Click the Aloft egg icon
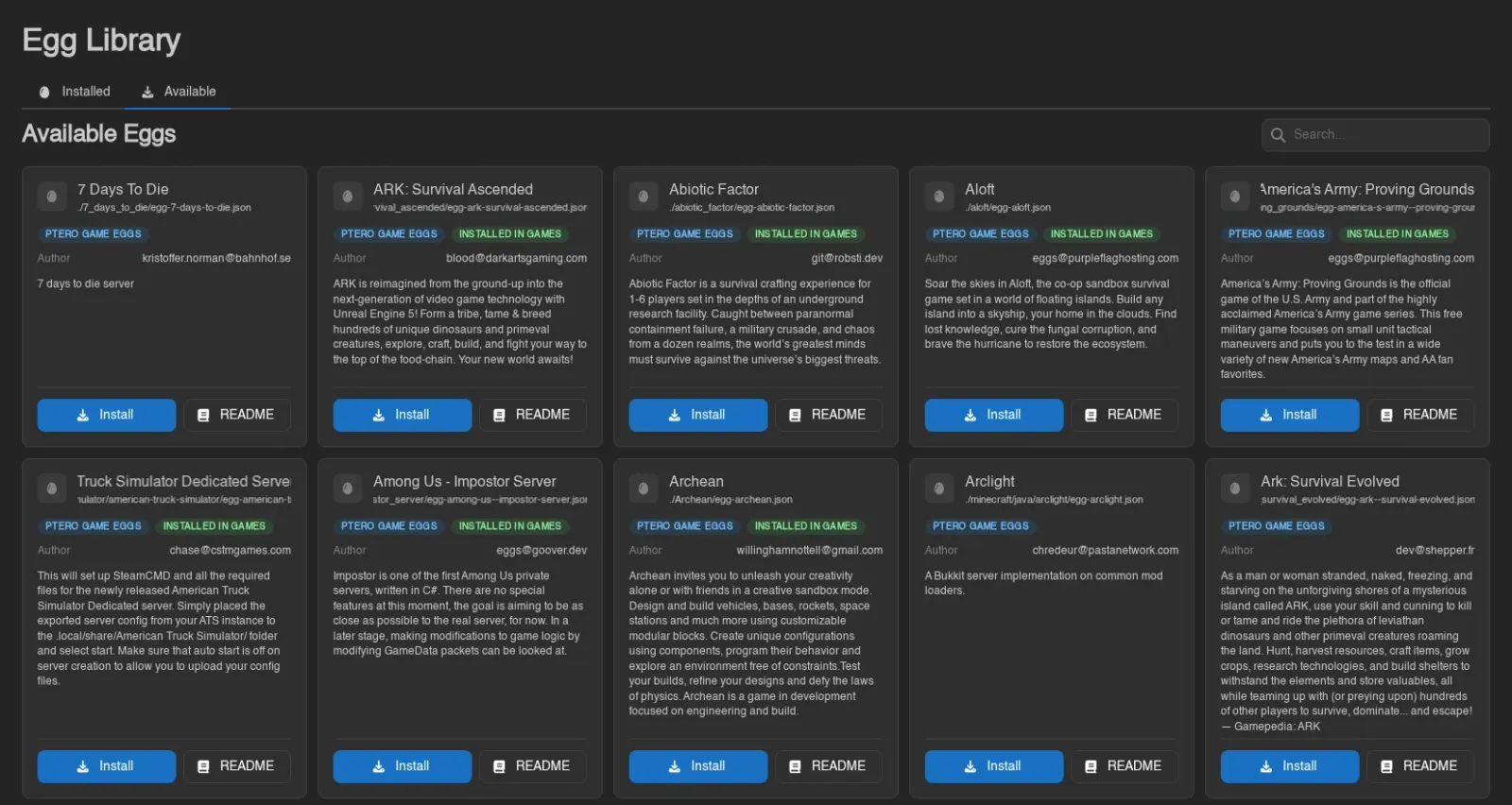 click(939, 197)
